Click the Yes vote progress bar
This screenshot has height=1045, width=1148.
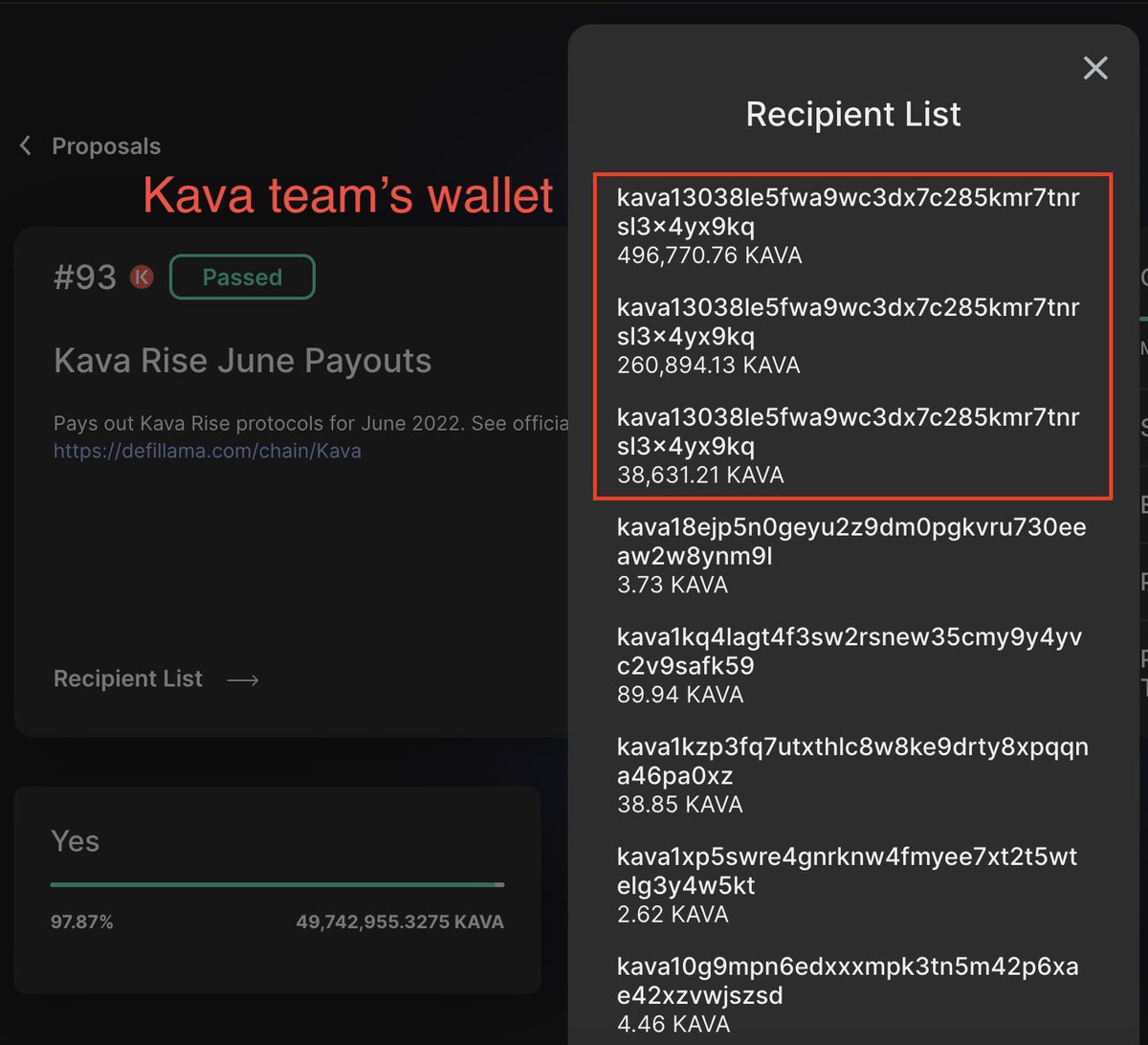[x=277, y=884]
